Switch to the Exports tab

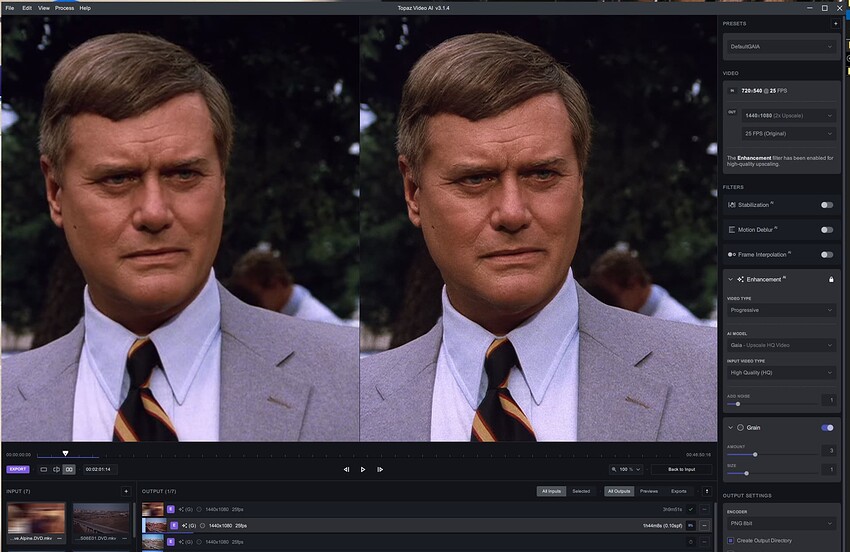(679, 491)
